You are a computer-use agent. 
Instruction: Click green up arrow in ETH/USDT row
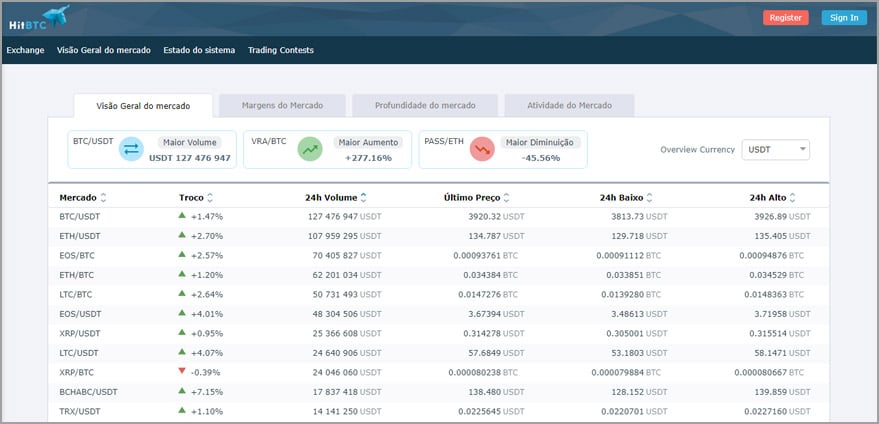(x=182, y=235)
